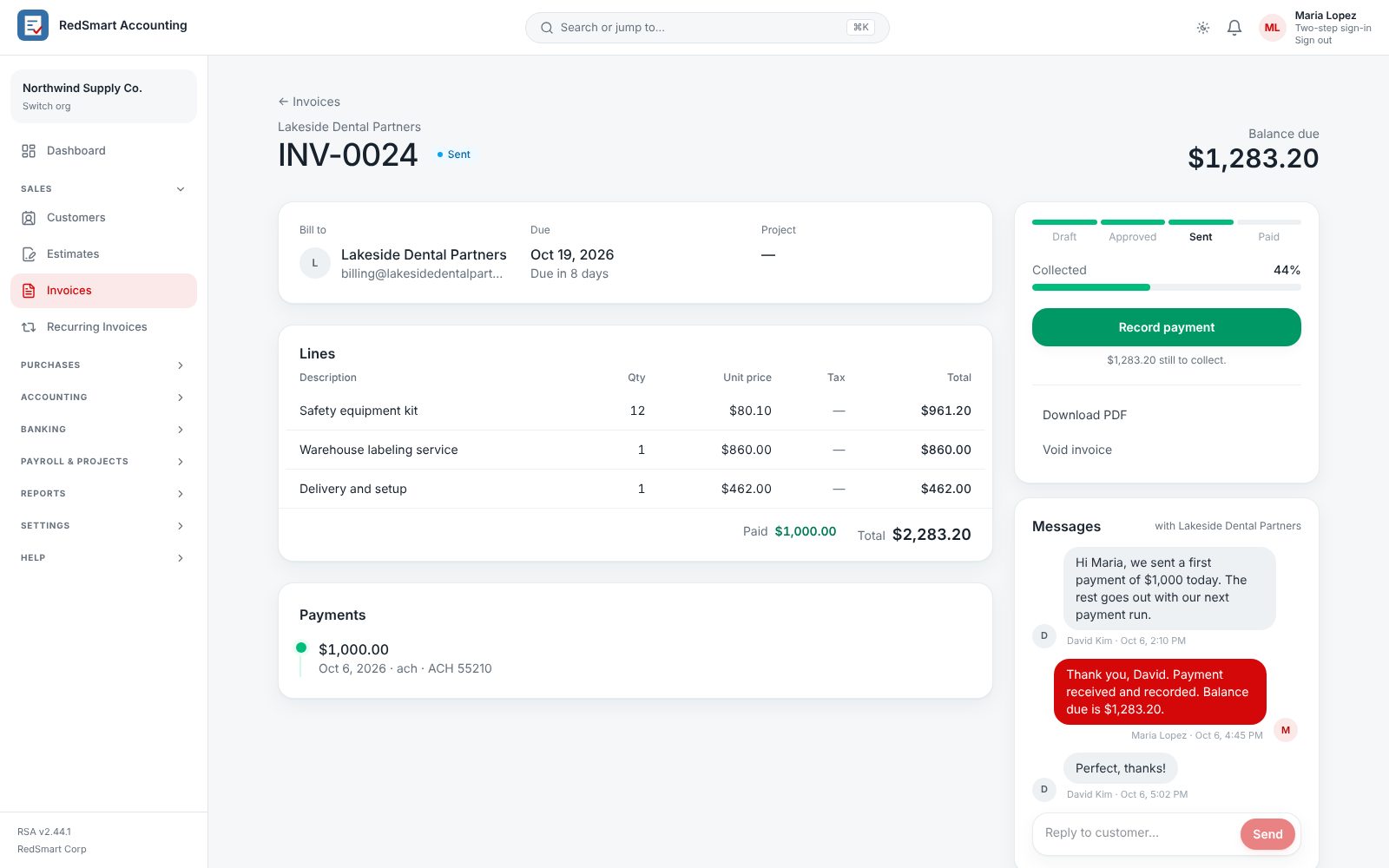Focus the Reply to customer field
The width and height of the screenshot is (1389, 868).
[x=1140, y=833]
